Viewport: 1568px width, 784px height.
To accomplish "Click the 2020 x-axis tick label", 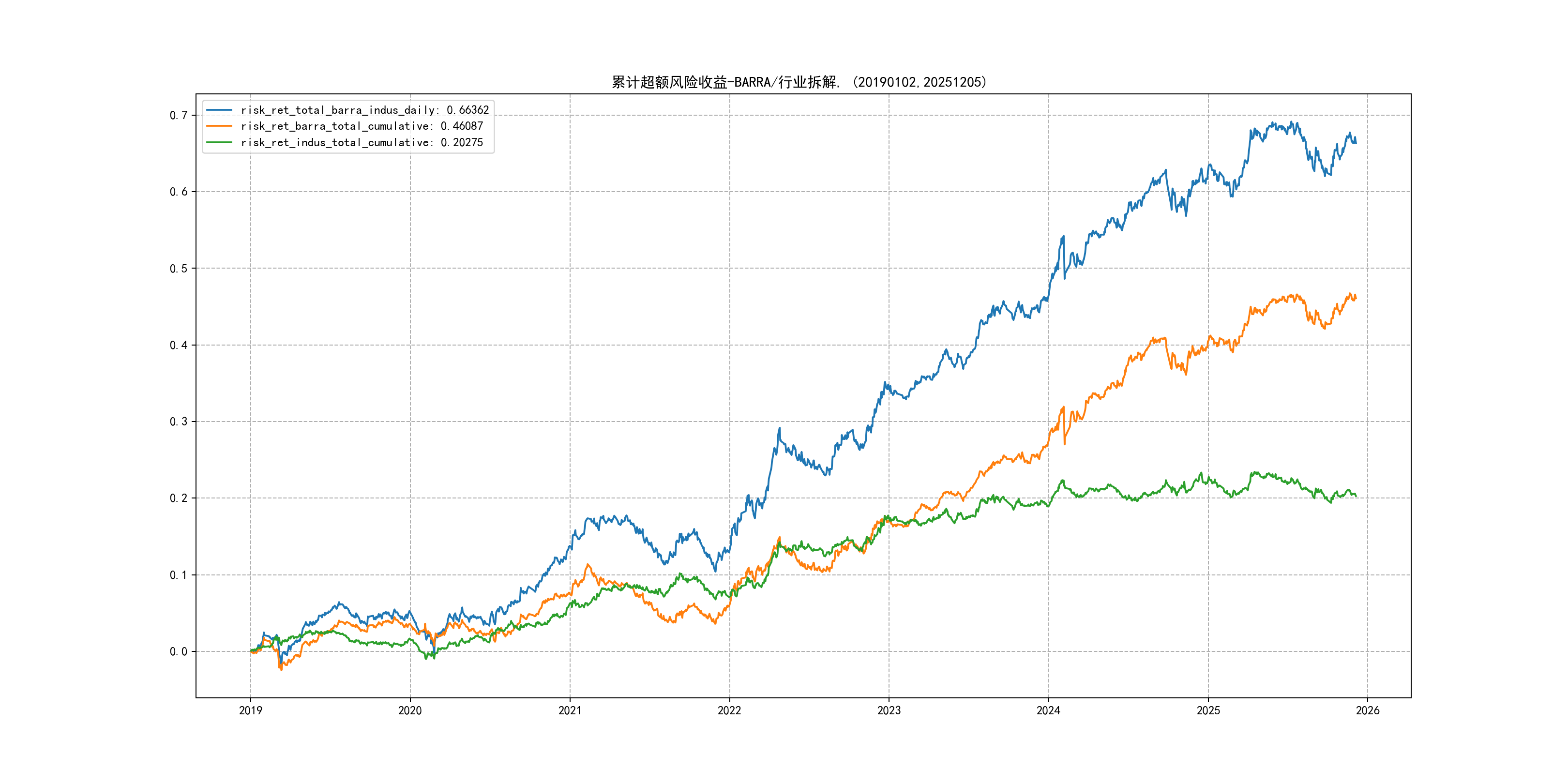I will [x=409, y=710].
